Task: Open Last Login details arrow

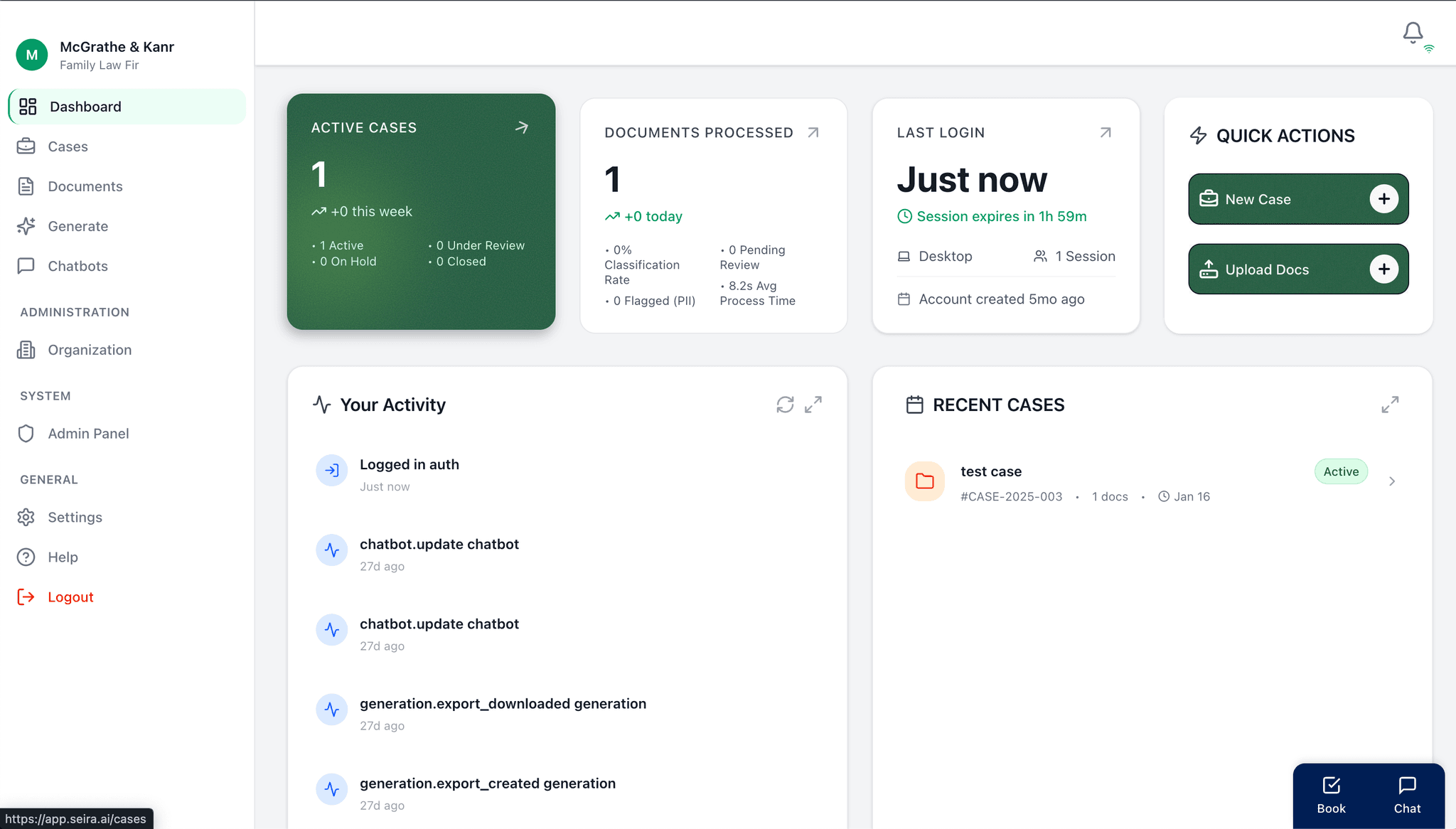Action: [x=1106, y=133]
